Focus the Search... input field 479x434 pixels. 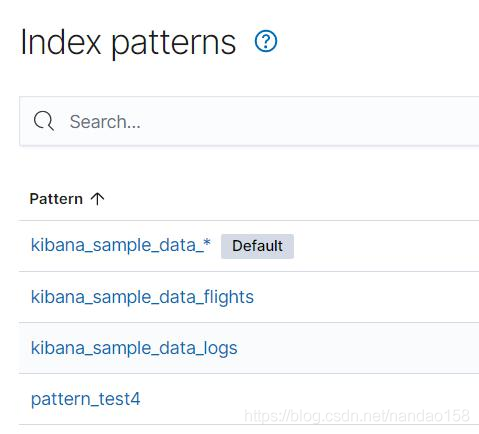tap(249, 121)
